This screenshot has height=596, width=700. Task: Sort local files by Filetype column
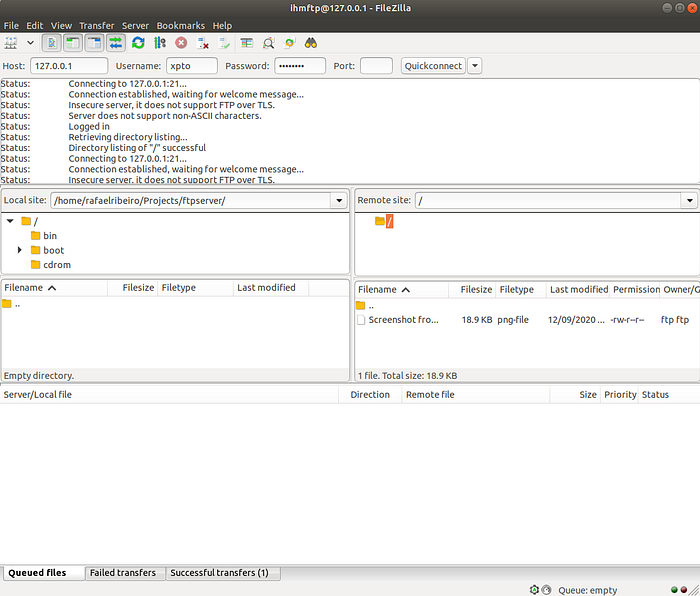(x=196, y=288)
